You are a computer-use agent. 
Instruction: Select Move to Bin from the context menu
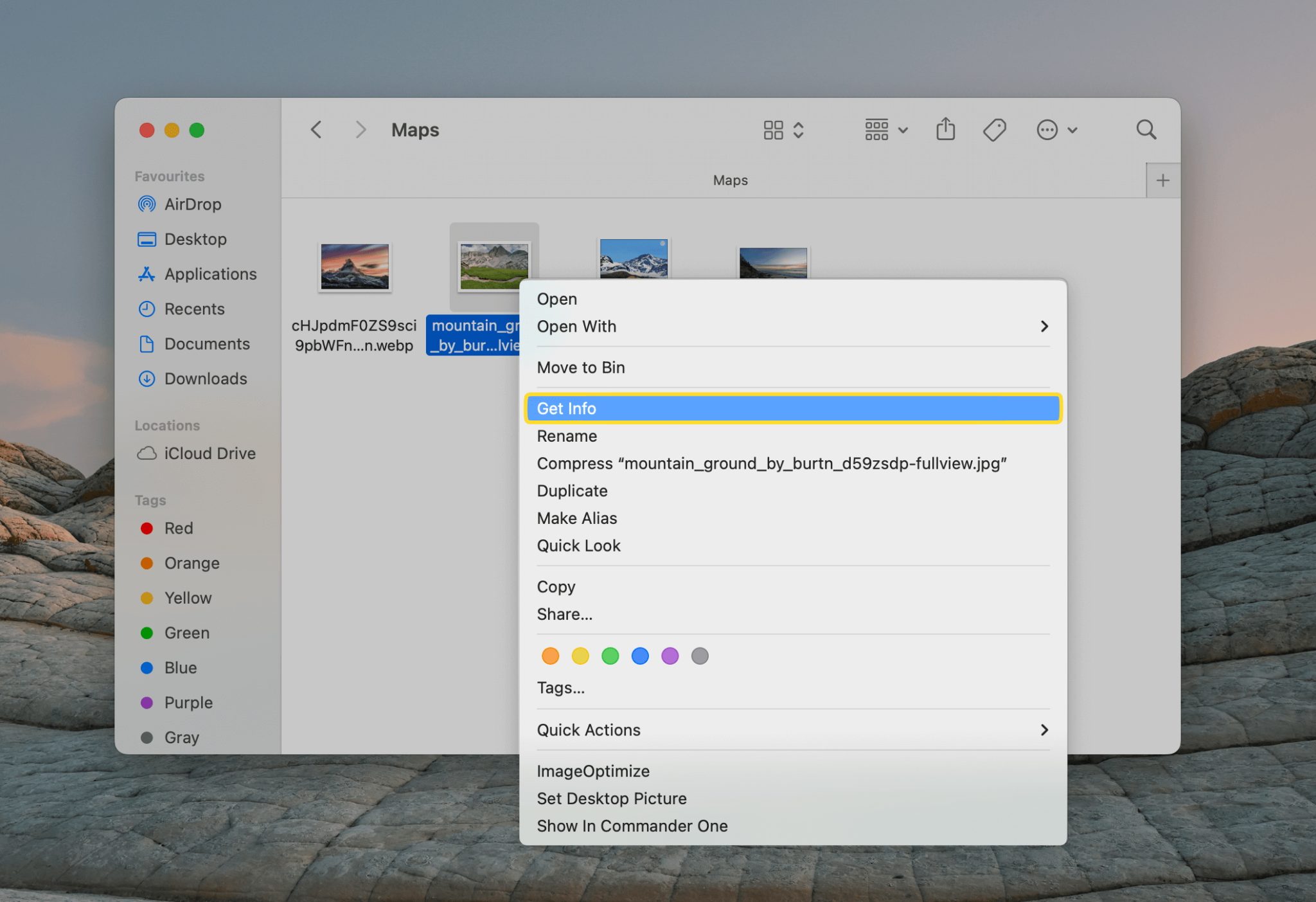click(580, 367)
